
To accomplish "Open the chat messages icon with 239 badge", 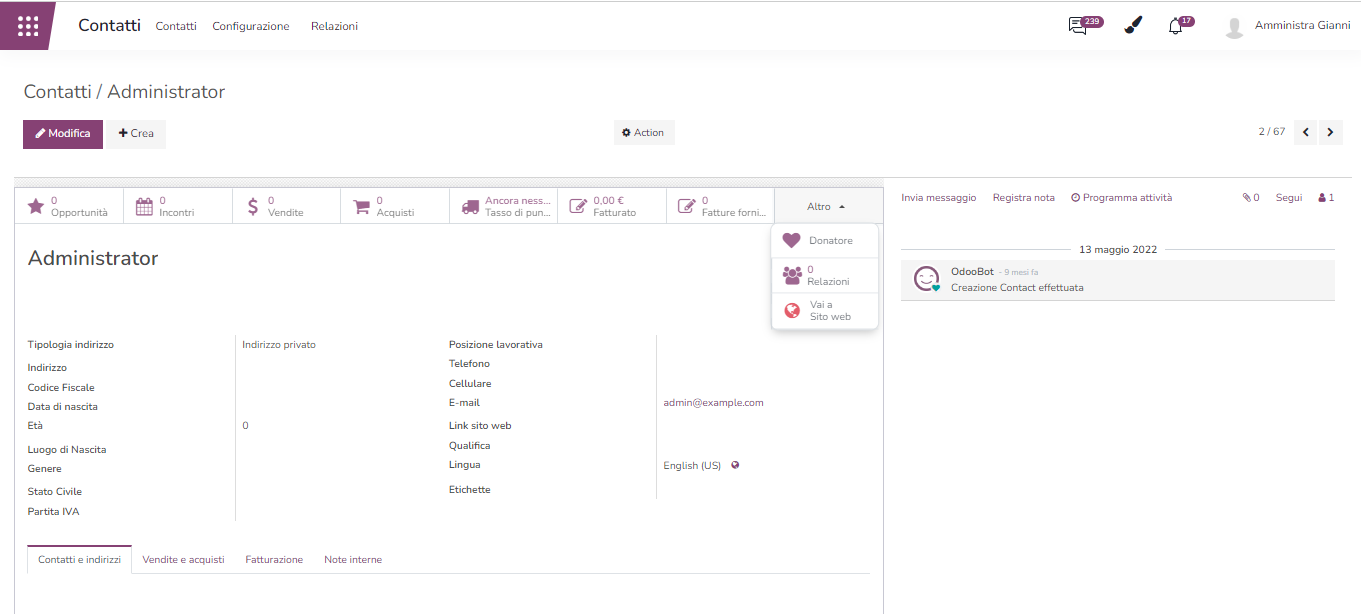I will 1078,26.
